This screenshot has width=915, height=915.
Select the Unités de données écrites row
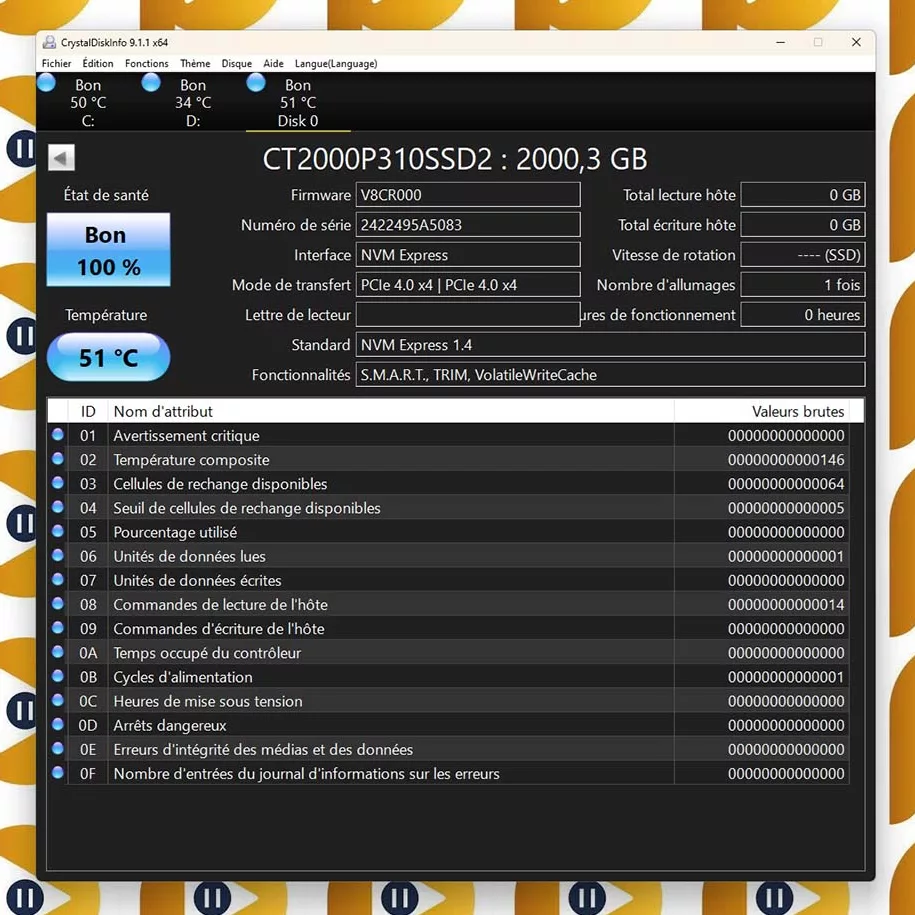448,580
